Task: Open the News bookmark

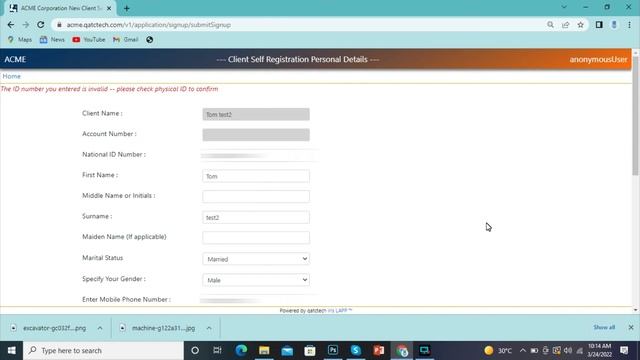Action: [x=52, y=40]
